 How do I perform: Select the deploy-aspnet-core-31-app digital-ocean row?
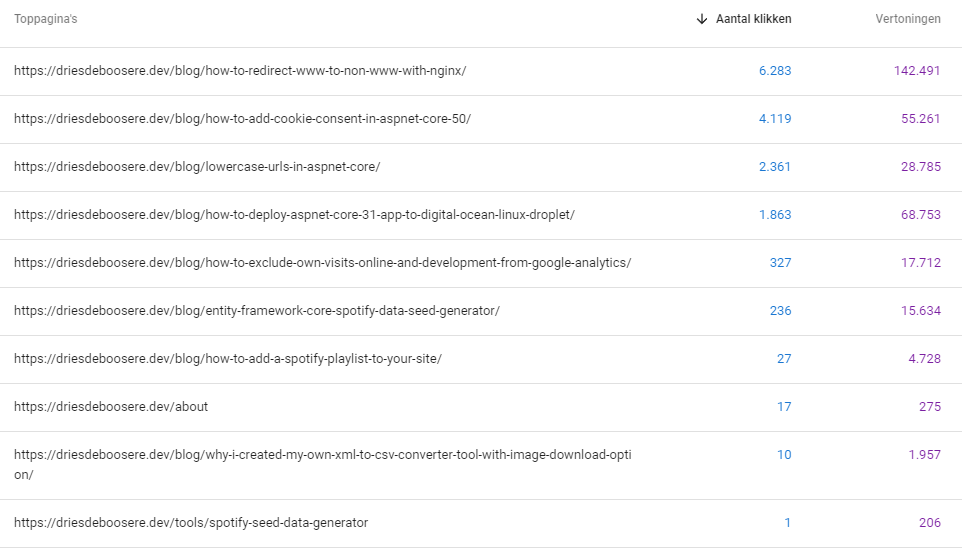(x=481, y=215)
